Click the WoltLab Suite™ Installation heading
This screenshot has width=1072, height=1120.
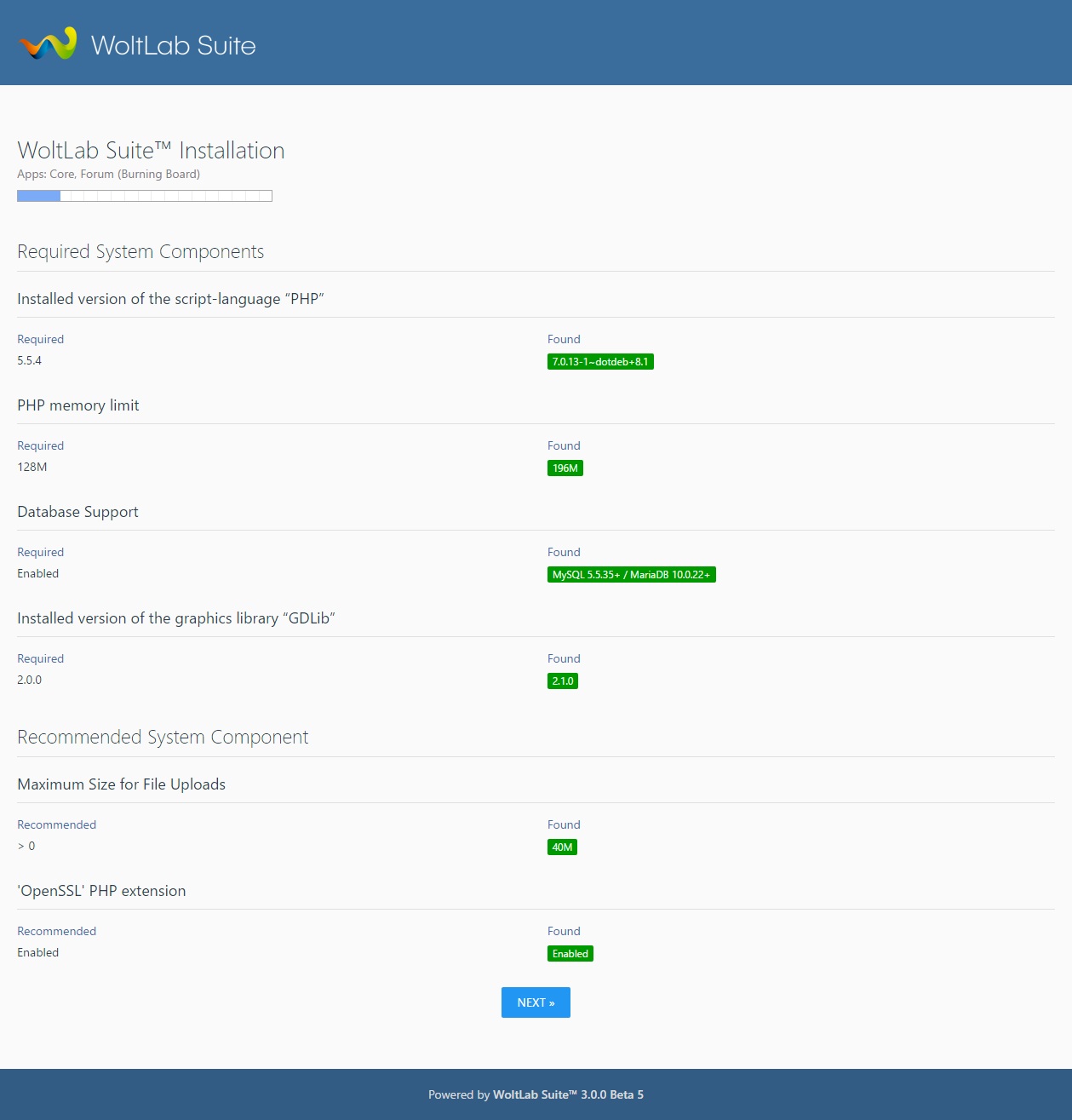(151, 151)
